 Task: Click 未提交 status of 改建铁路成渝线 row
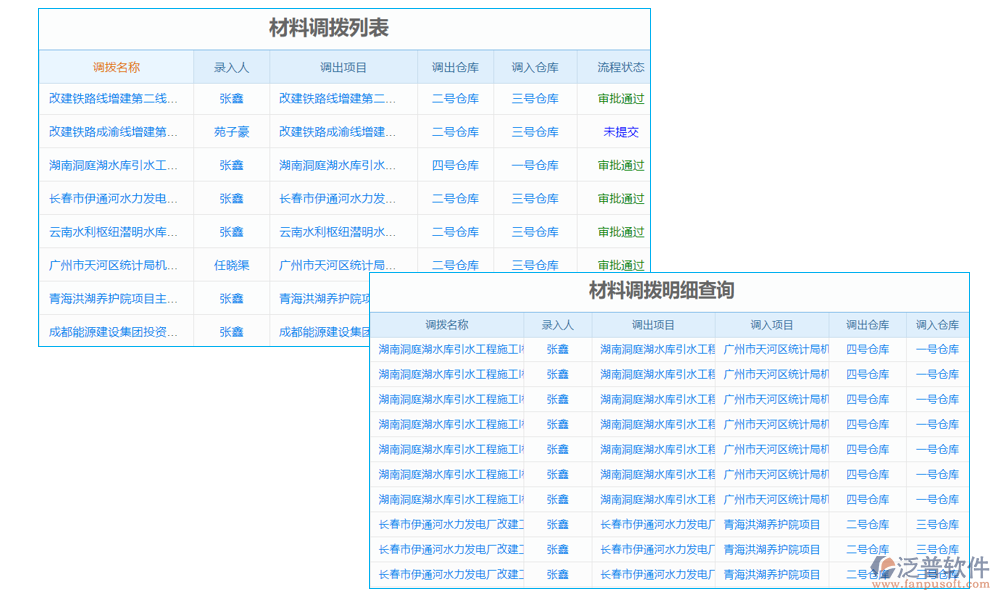[x=618, y=131]
